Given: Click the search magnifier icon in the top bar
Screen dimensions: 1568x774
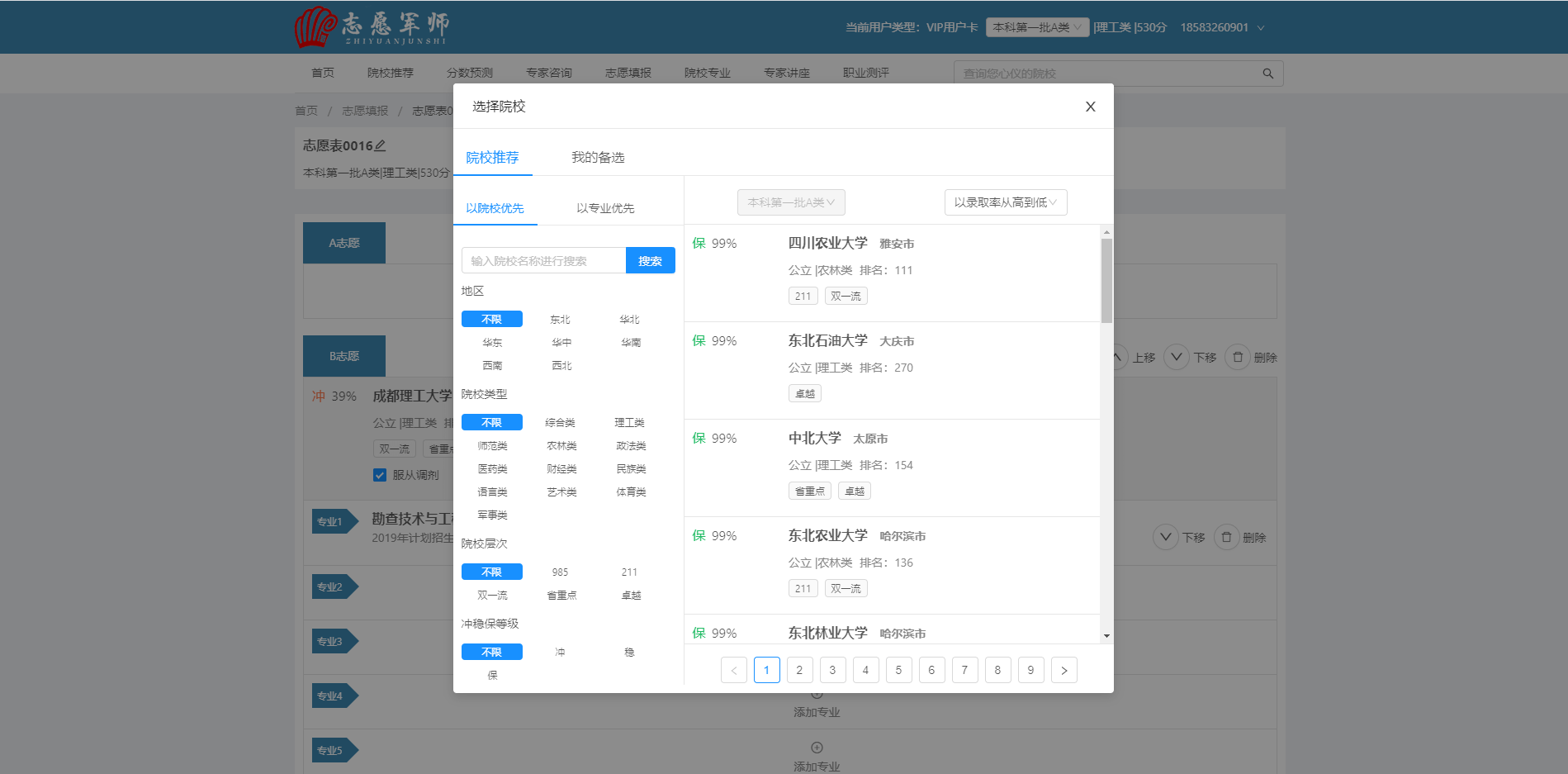Looking at the screenshot, I should coord(1267,74).
